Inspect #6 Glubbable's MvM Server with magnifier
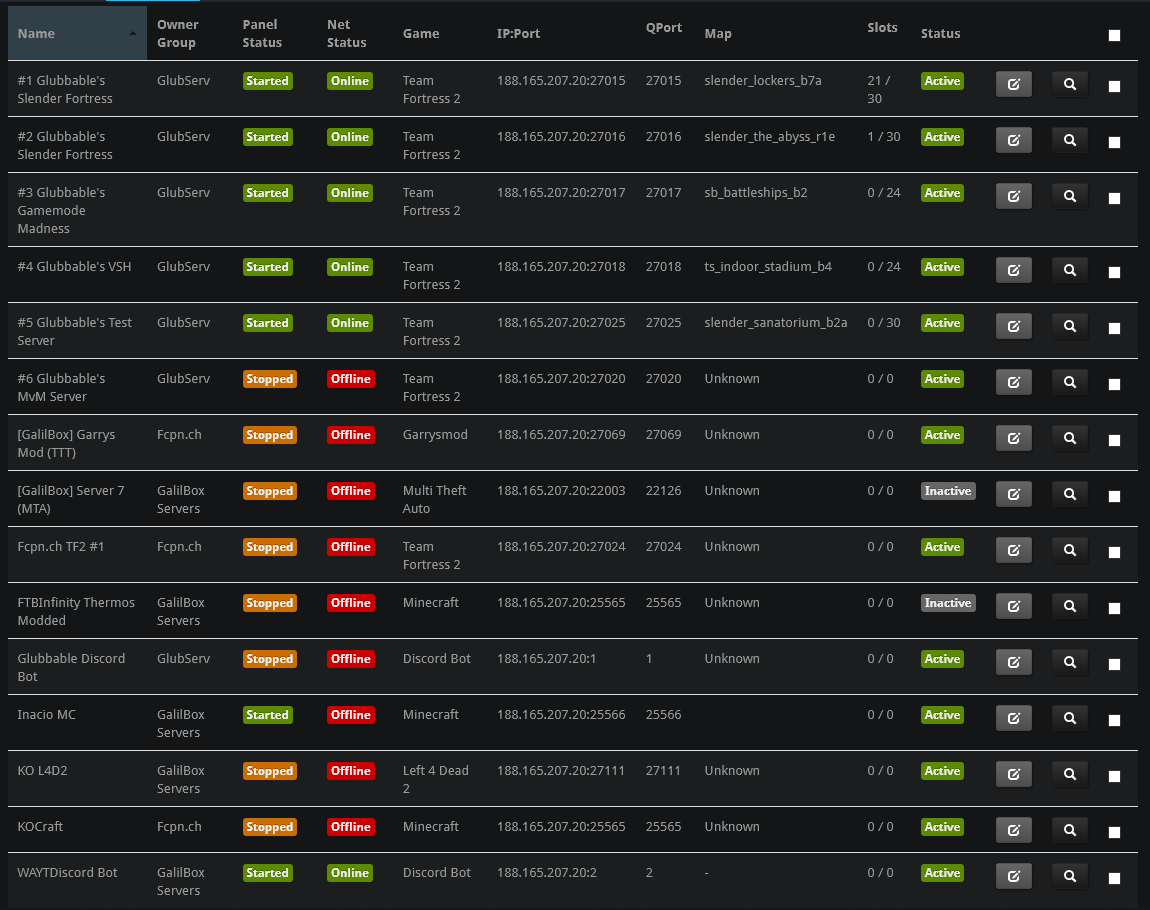Screen dimensions: 1150x910 tap(1070, 382)
